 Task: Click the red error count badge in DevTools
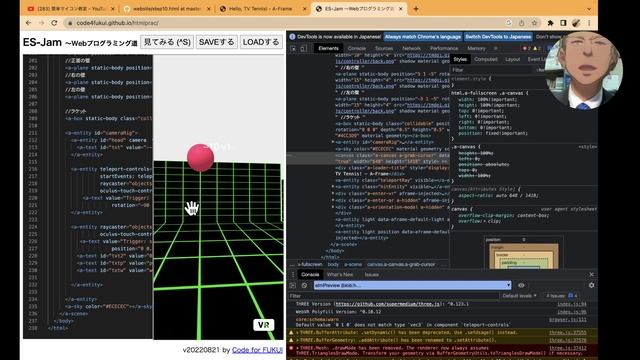pos(527,48)
